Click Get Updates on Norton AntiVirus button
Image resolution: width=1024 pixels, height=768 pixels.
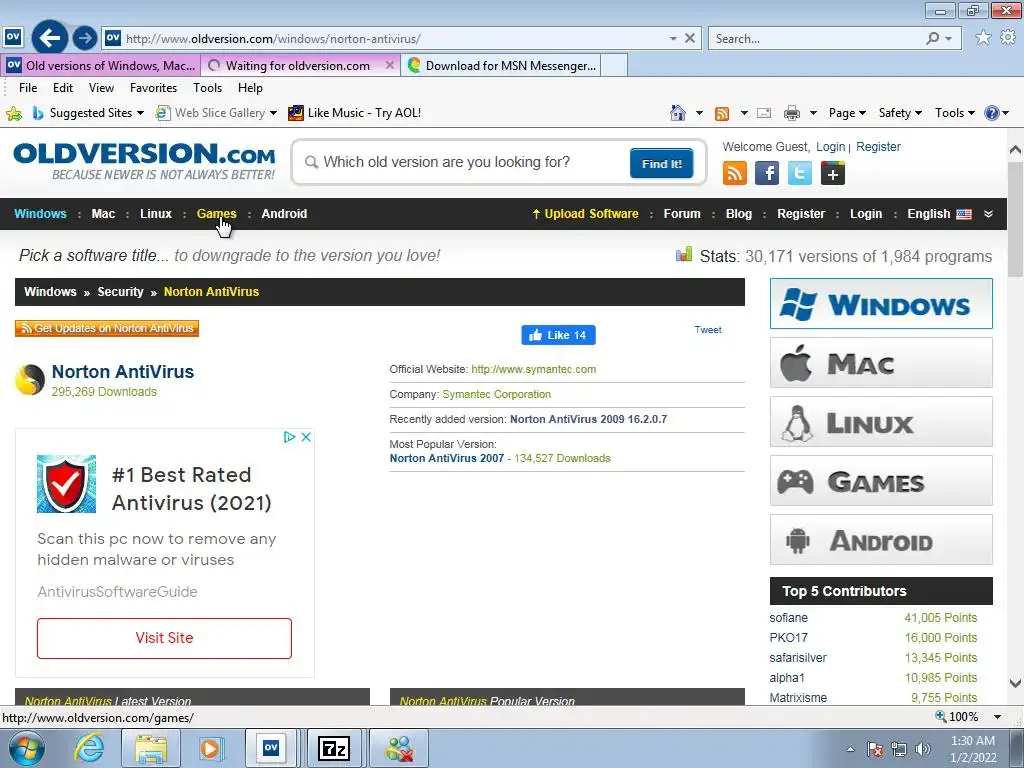[x=107, y=328]
